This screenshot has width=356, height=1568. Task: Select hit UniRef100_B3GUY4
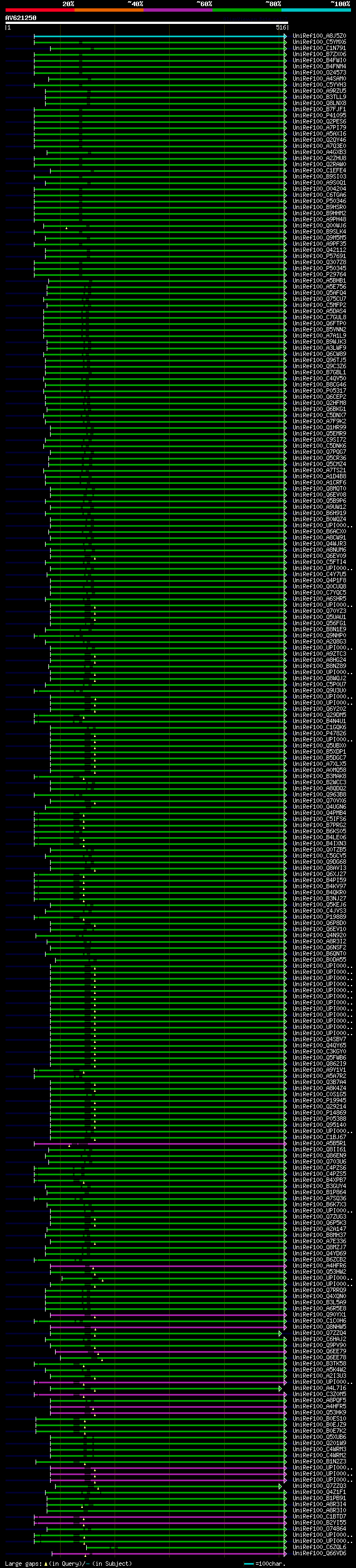tap(319, 1186)
